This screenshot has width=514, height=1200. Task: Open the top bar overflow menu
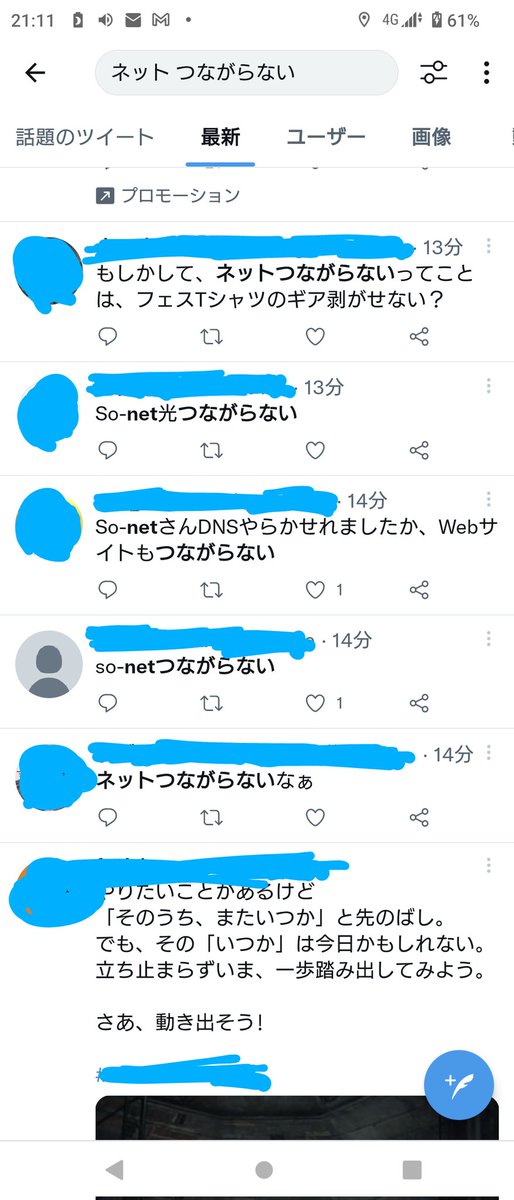486,73
